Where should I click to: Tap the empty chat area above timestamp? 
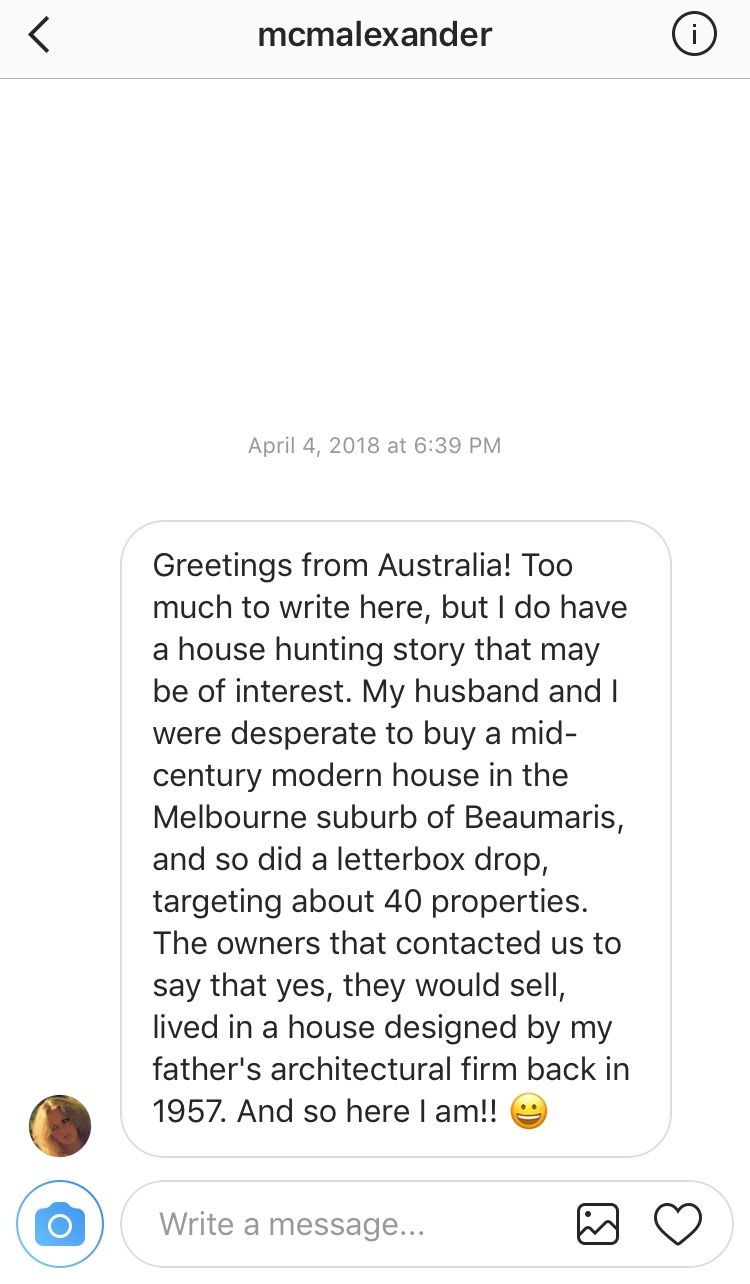tap(375, 250)
